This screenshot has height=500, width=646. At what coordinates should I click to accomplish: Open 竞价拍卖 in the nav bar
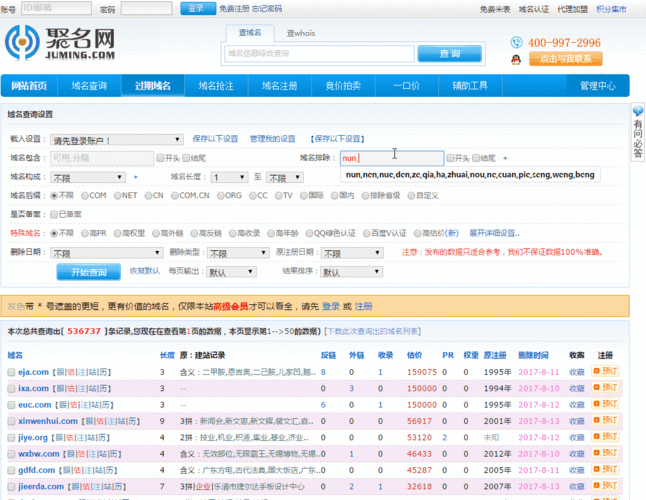(343, 86)
